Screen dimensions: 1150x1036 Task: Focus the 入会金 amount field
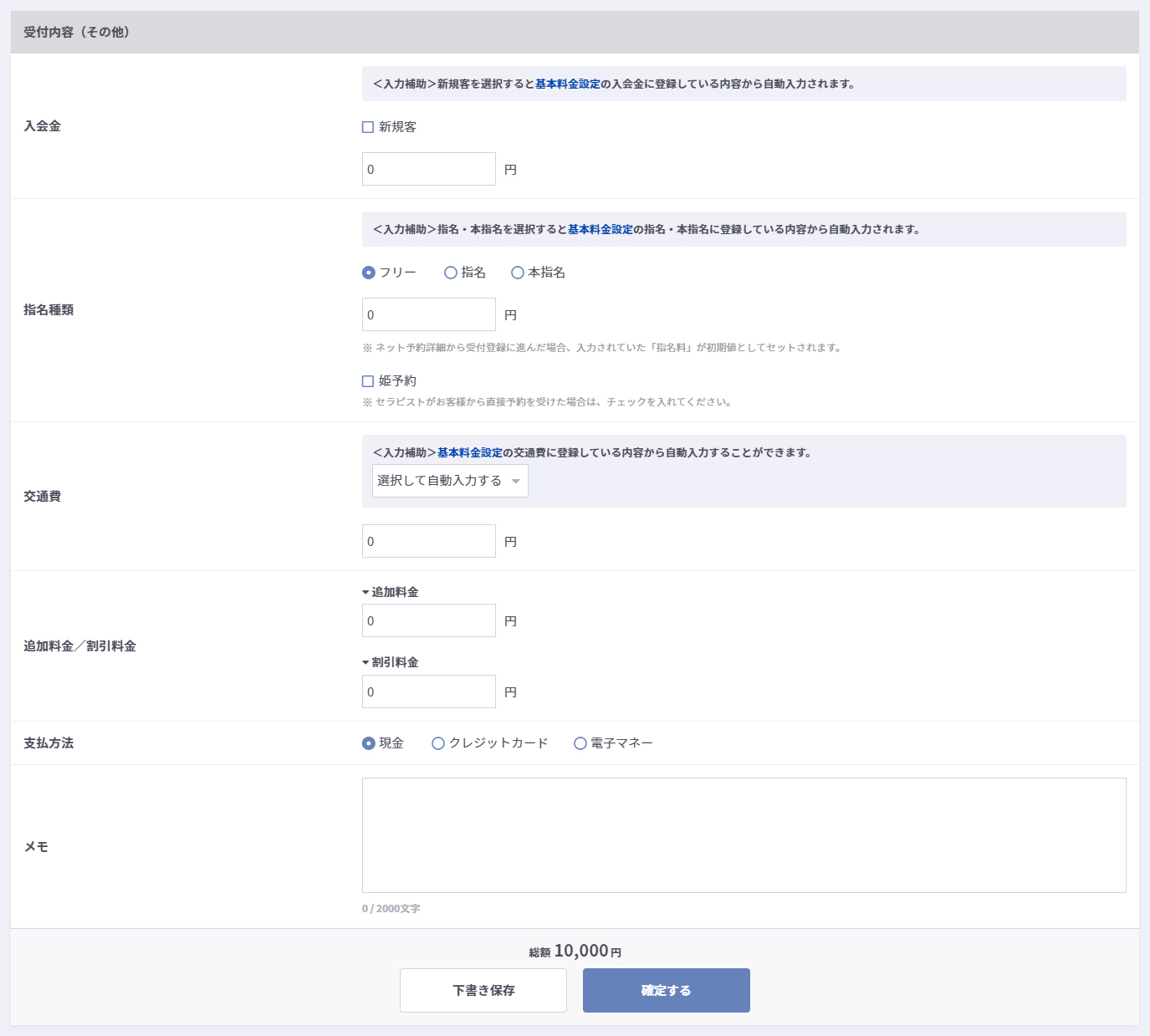coord(429,169)
